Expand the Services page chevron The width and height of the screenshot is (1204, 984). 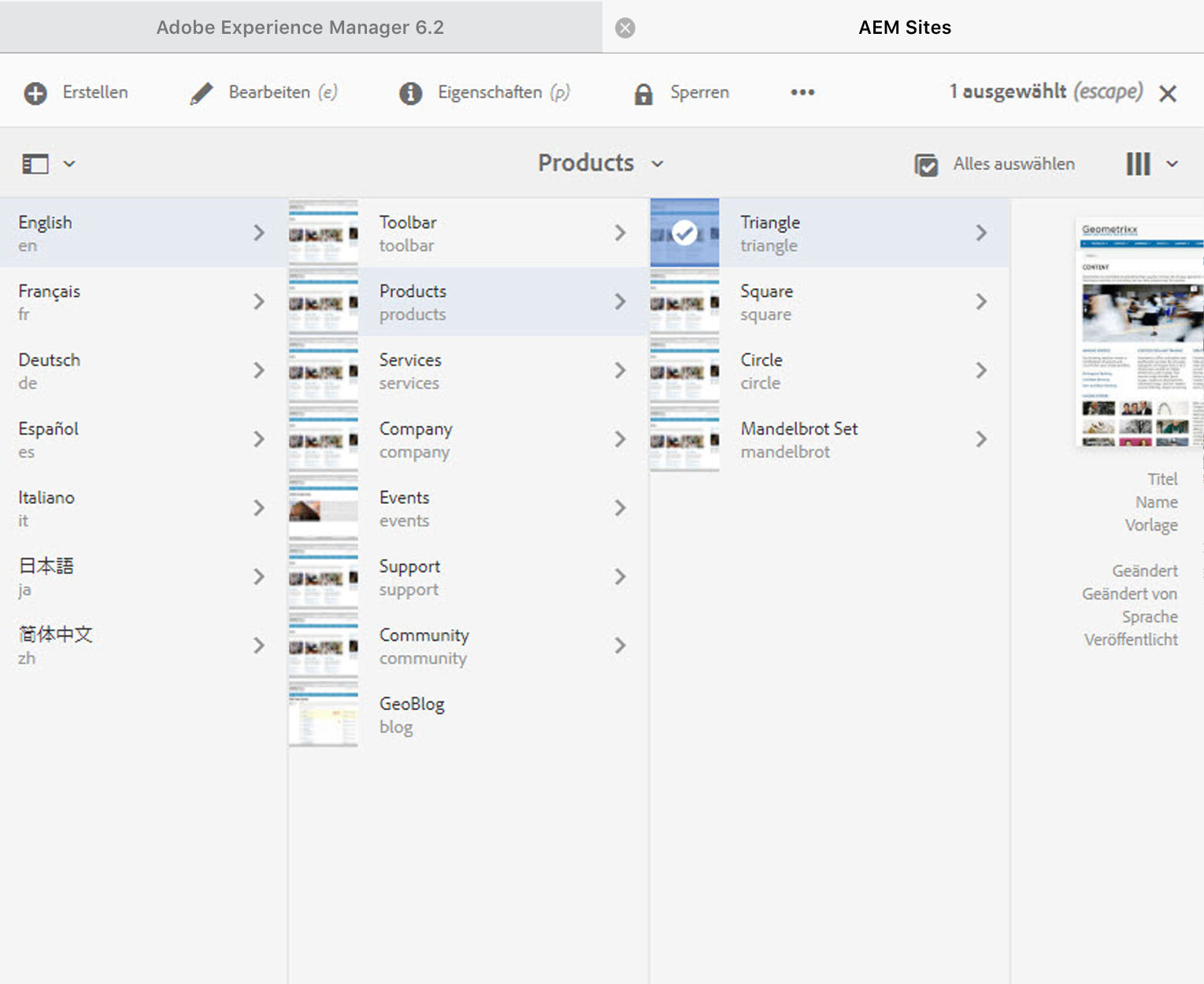click(620, 370)
